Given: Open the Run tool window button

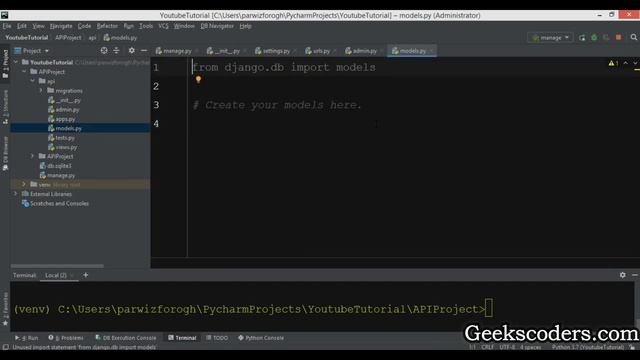Looking at the screenshot, I should click(x=27, y=338).
